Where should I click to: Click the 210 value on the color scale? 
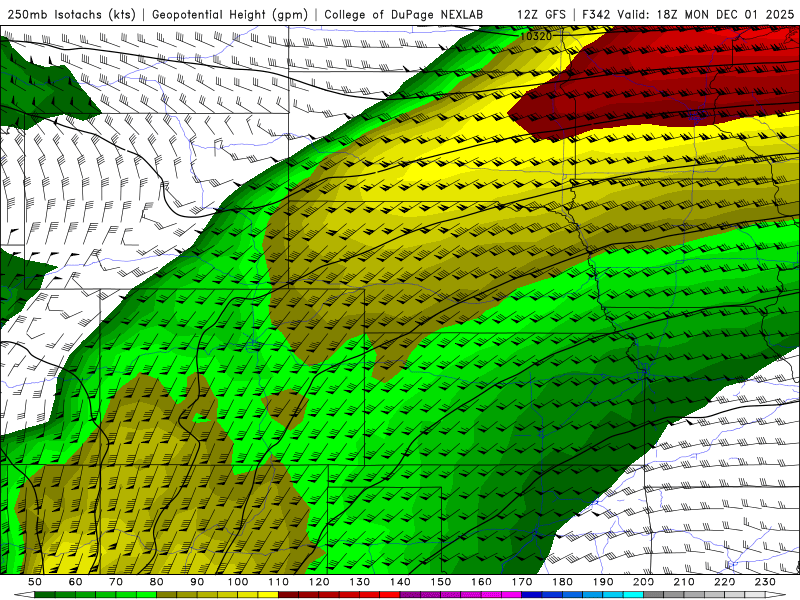point(684,582)
